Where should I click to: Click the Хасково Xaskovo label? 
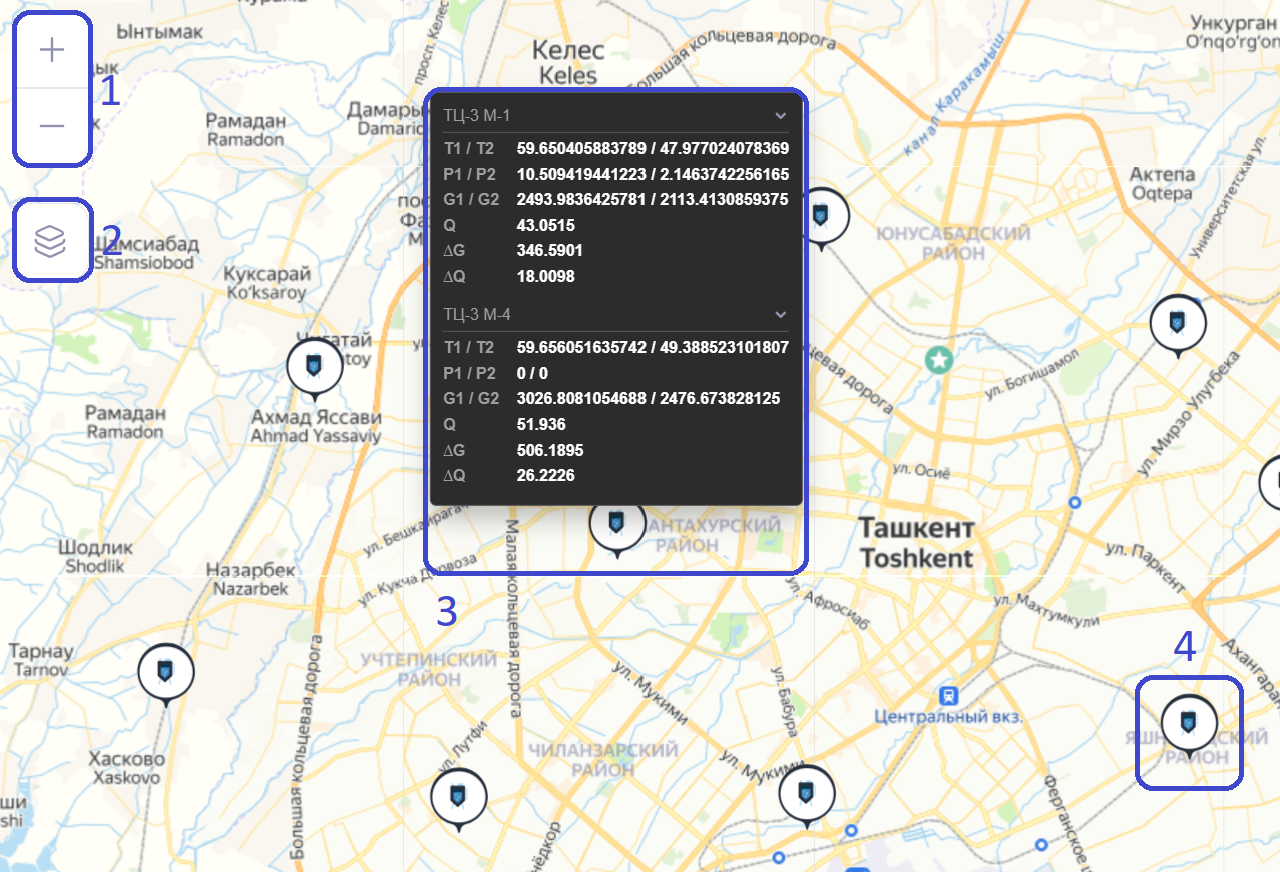125,767
